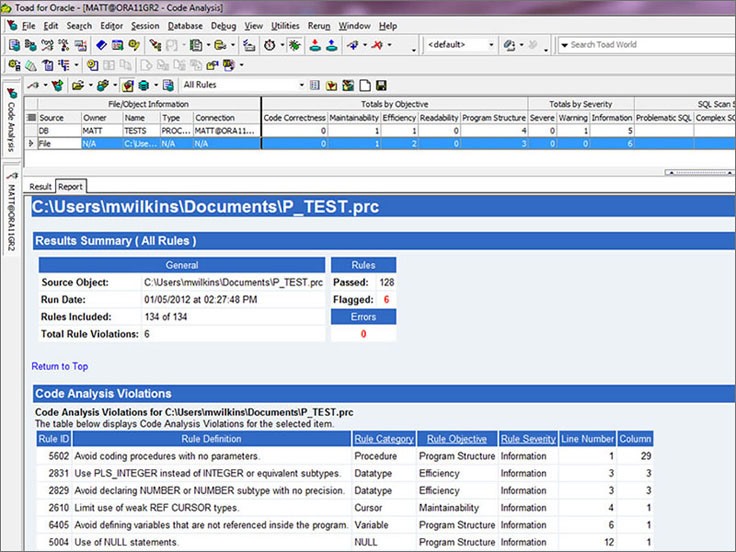
Task: Click the blank new page icon
Action: [x=365, y=85]
